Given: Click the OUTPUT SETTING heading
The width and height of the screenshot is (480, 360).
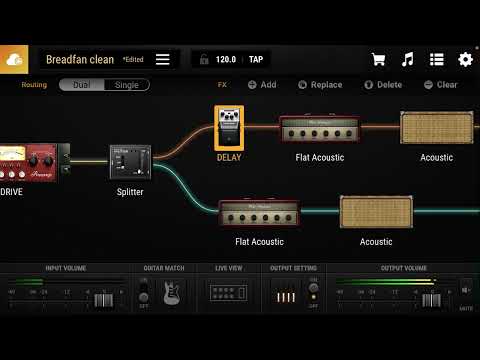Looking at the screenshot, I should coord(293,268).
